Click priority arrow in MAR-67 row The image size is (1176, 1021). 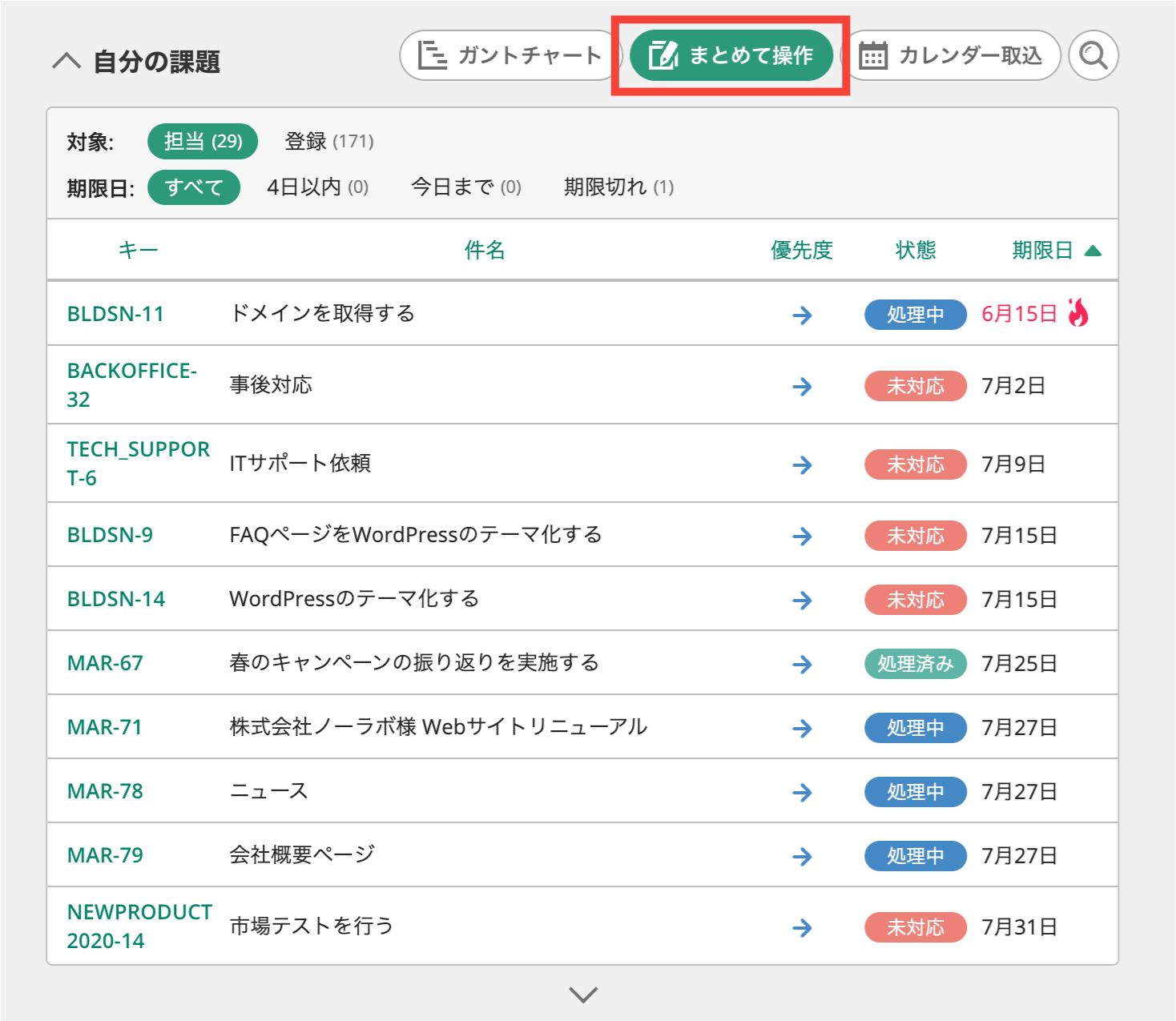(x=802, y=665)
